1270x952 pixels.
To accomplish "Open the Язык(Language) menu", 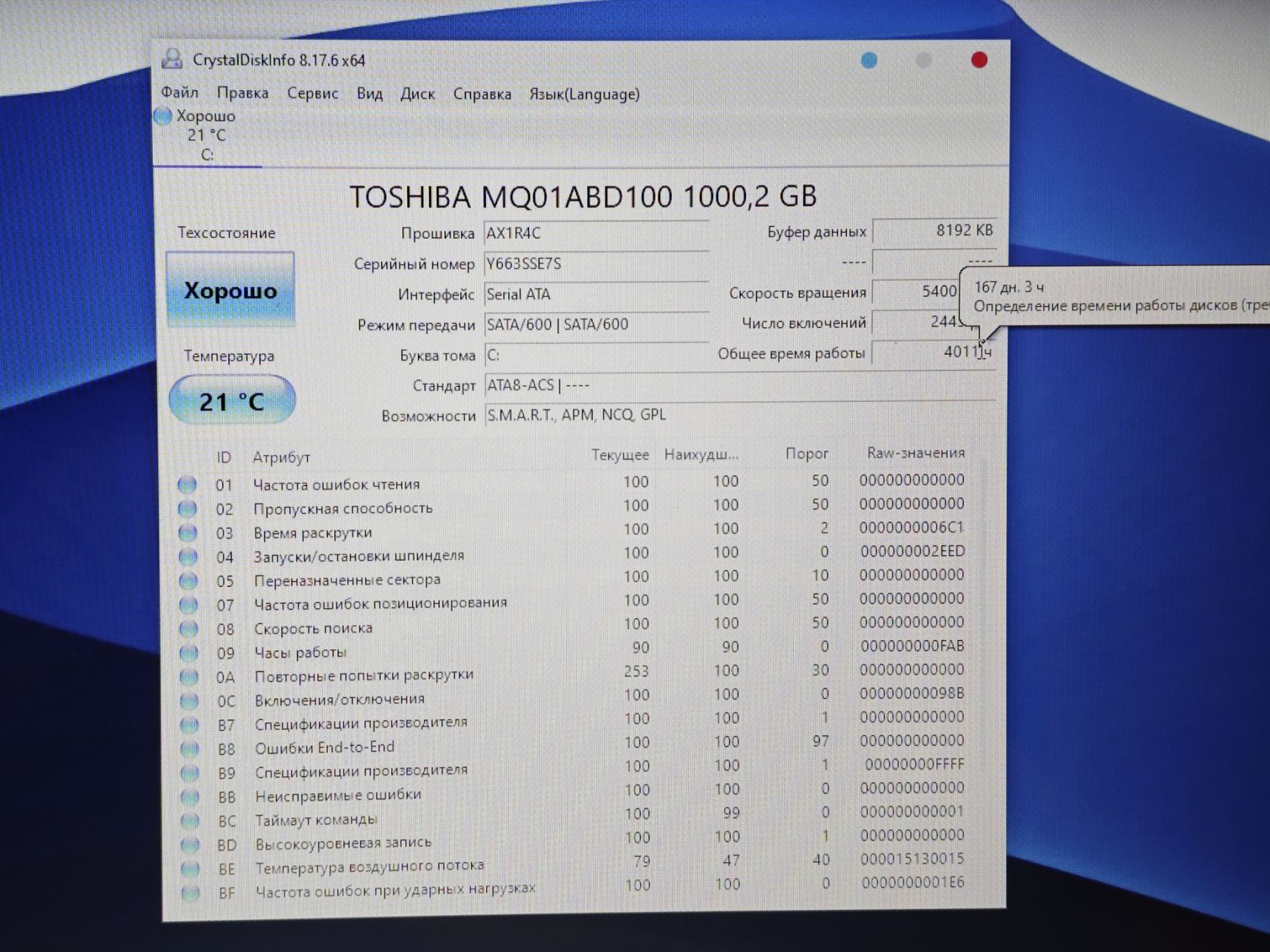I will click(584, 94).
